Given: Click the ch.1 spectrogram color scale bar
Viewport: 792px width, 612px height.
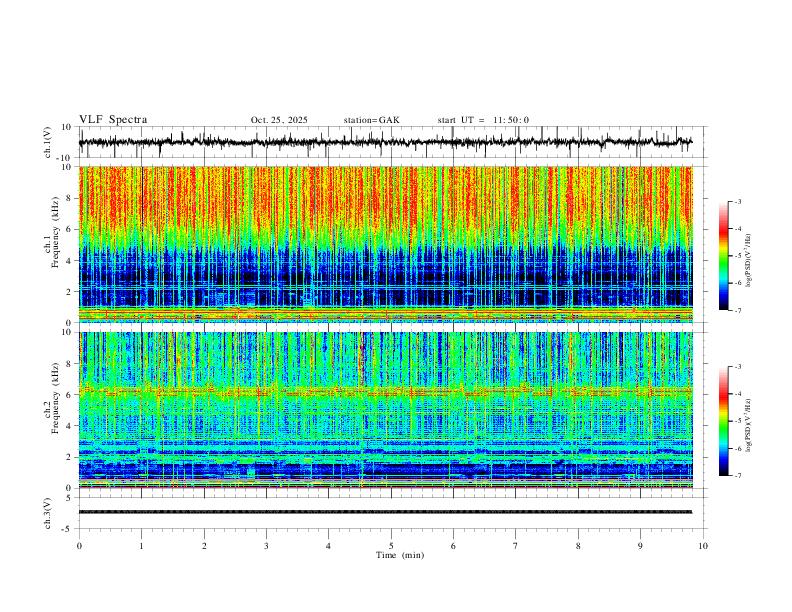Looking at the screenshot, I should tap(724, 256).
